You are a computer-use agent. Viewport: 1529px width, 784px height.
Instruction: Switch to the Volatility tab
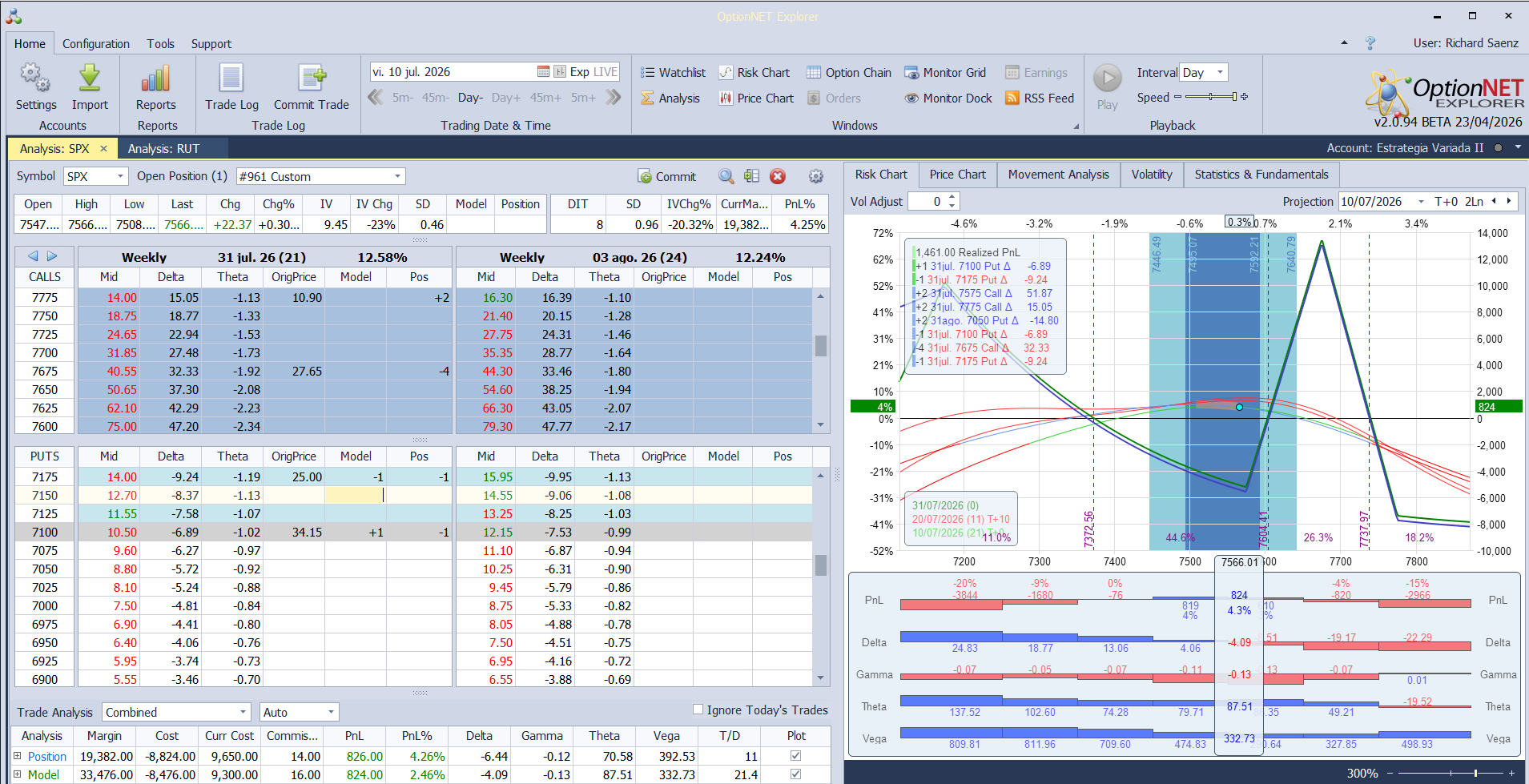click(x=1152, y=175)
